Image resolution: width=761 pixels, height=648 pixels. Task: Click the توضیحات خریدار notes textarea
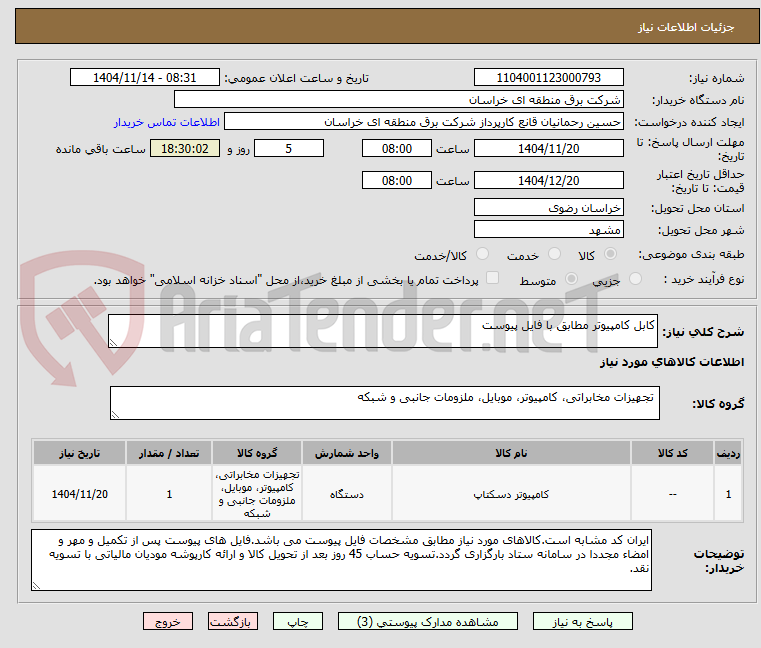pos(342,560)
